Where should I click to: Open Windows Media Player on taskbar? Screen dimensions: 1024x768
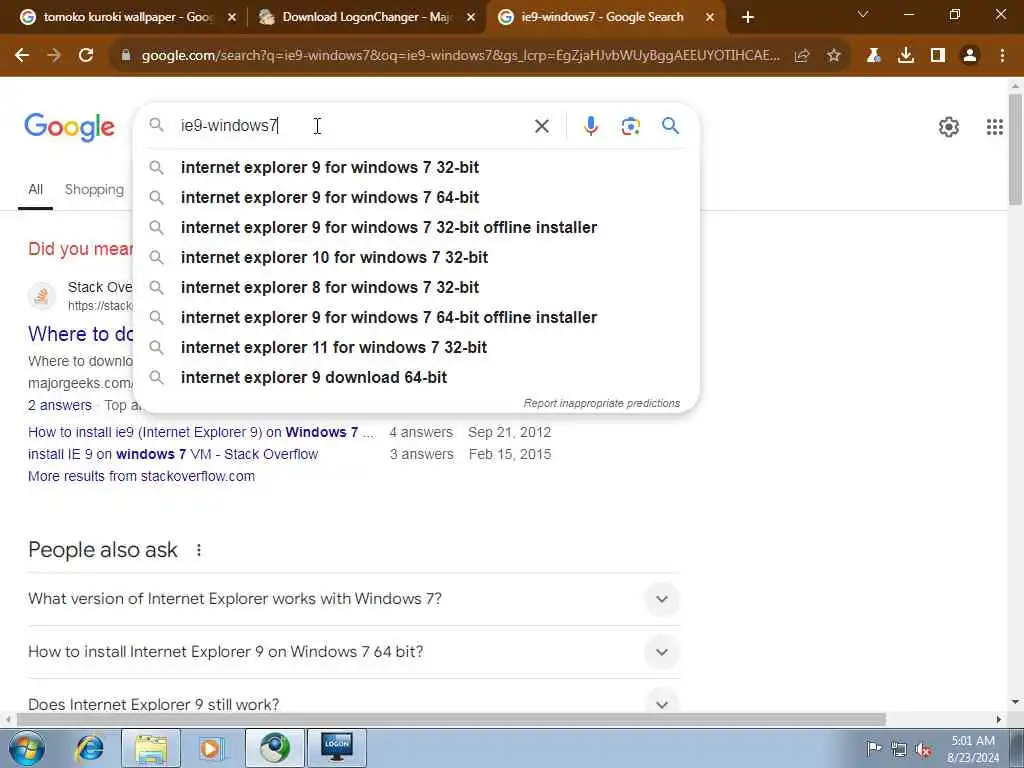(211, 748)
